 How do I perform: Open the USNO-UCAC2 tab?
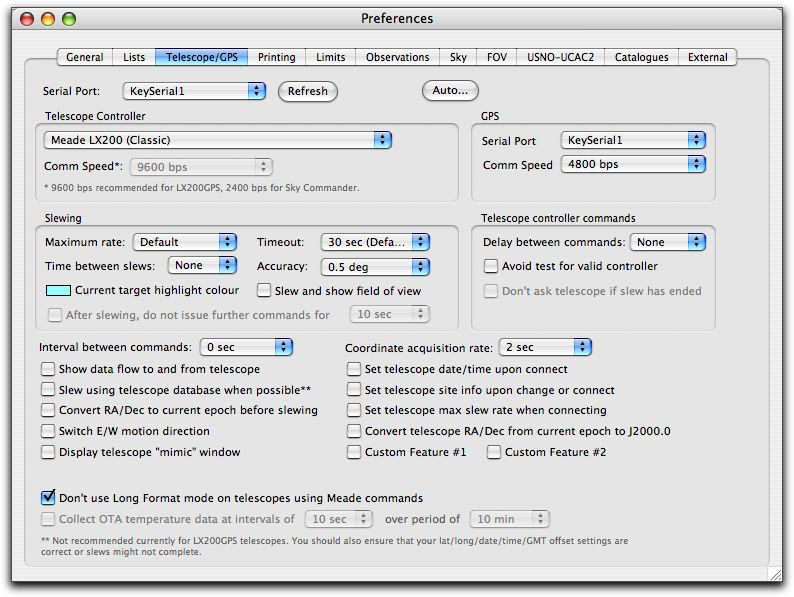click(560, 57)
